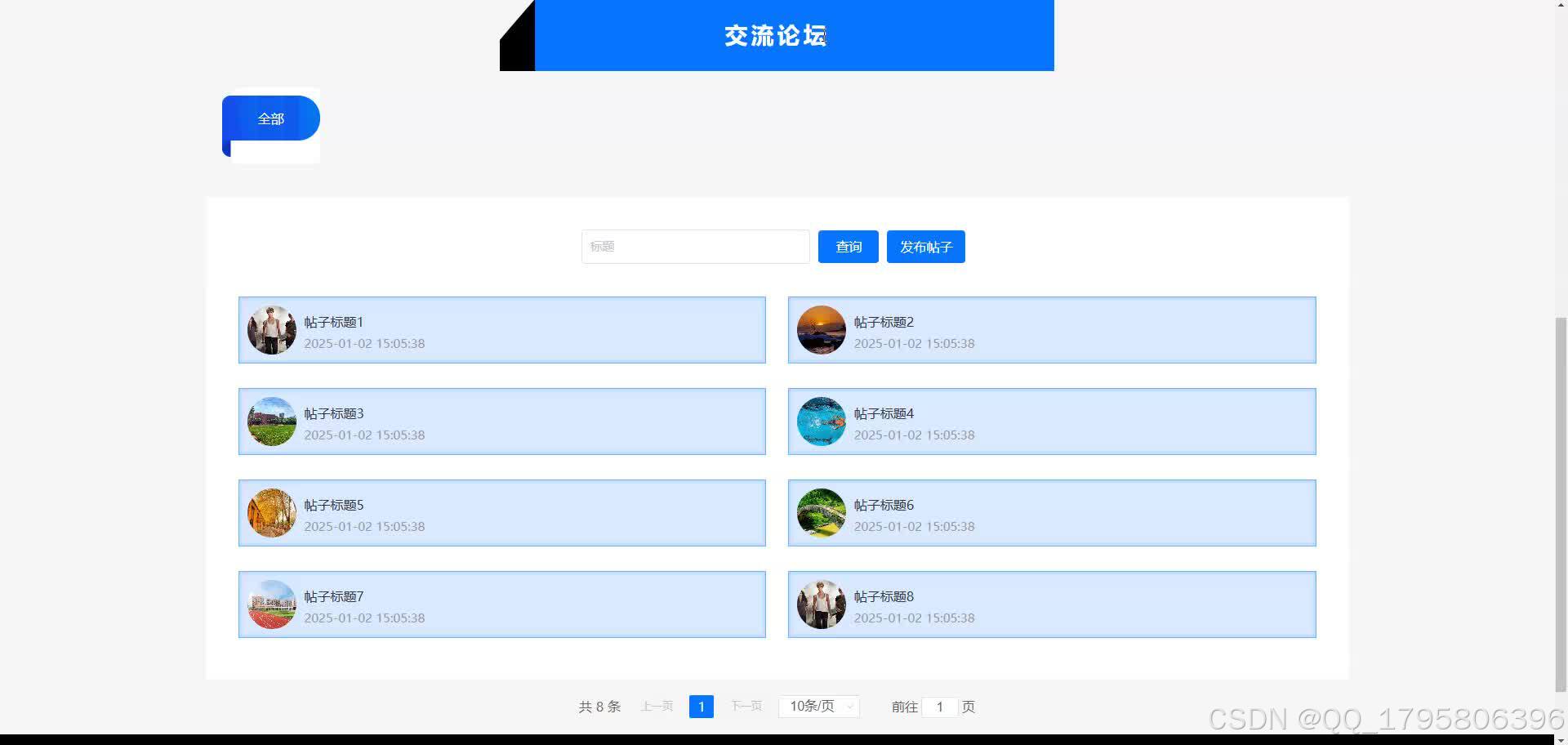Open avatar of 帖子标题6 post
Viewport: 1568px width, 745px height.
pos(822,513)
